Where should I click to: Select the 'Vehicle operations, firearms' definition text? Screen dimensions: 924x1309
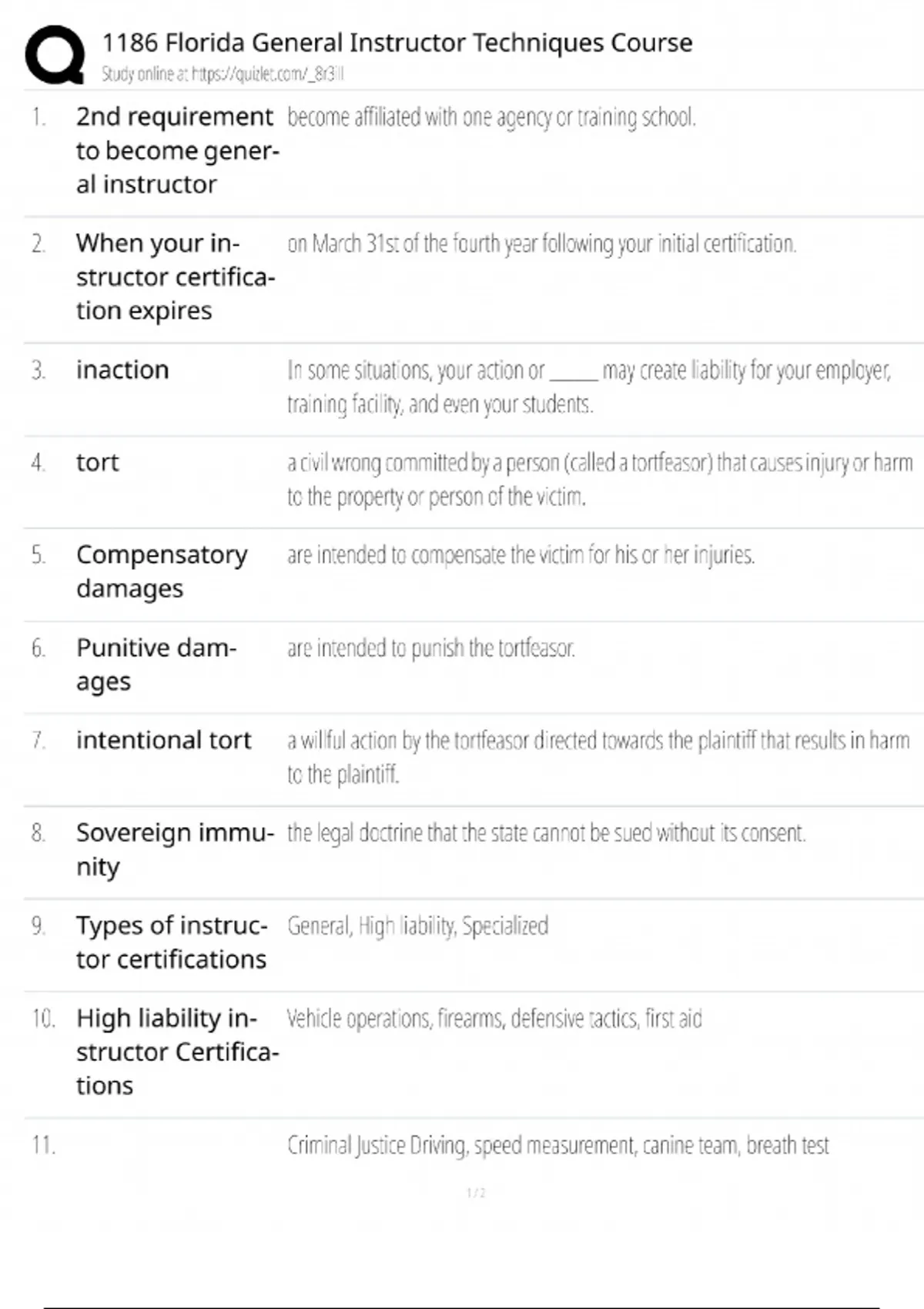[x=494, y=1019]
